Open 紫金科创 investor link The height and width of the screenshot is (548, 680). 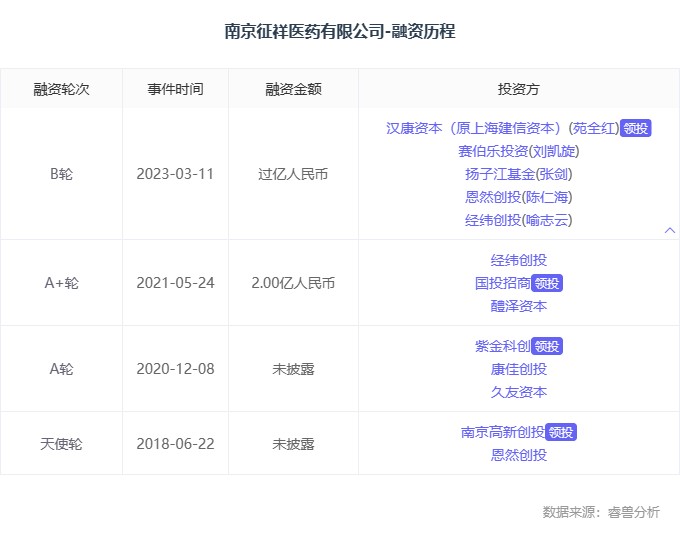pos(503,346)
